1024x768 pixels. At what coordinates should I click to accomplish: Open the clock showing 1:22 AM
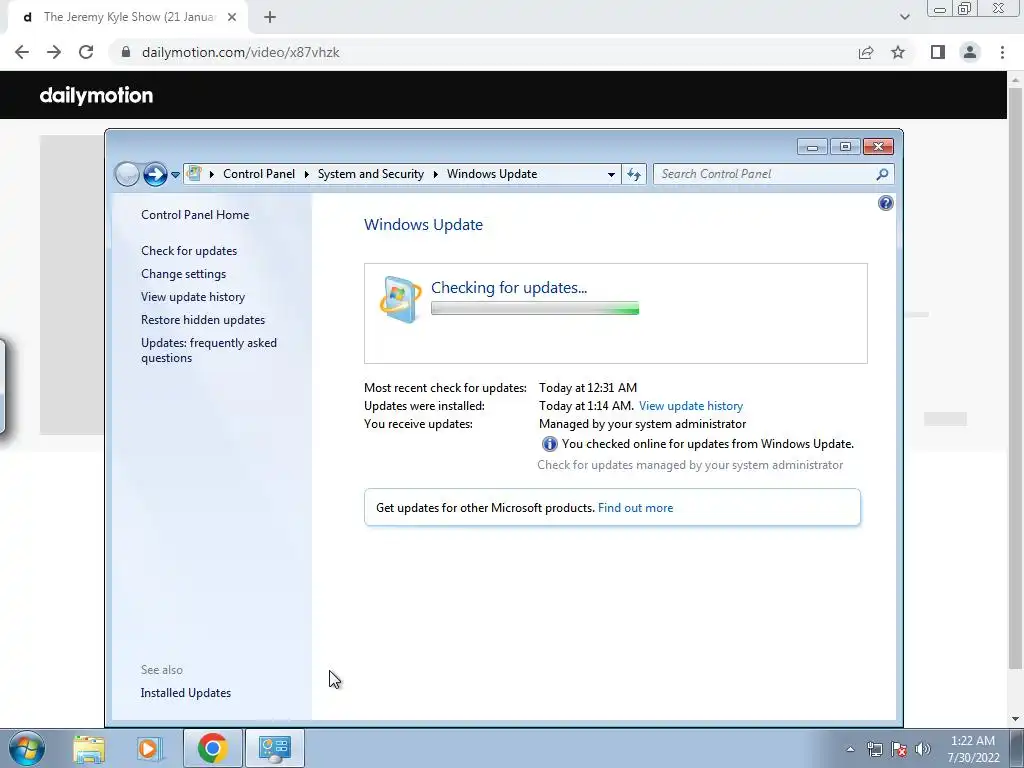point(973,749)
